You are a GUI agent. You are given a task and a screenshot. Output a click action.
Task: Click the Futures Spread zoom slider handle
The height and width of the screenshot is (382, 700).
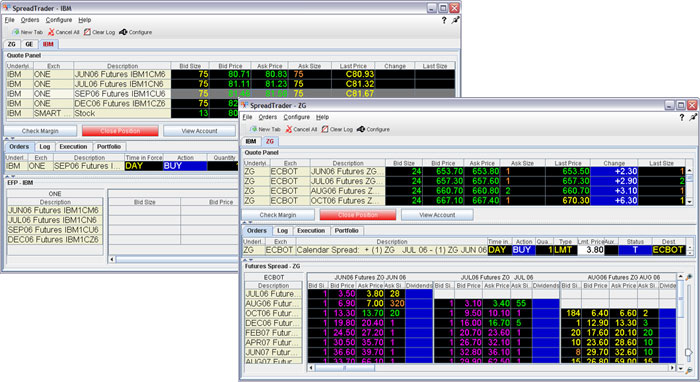point(689,353)
